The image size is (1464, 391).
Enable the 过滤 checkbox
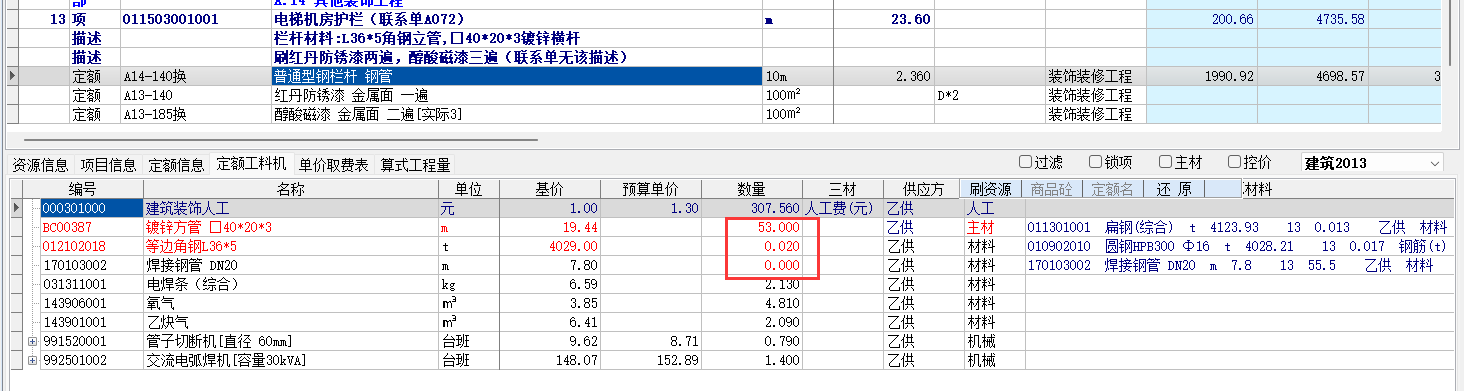[1025, 162]
